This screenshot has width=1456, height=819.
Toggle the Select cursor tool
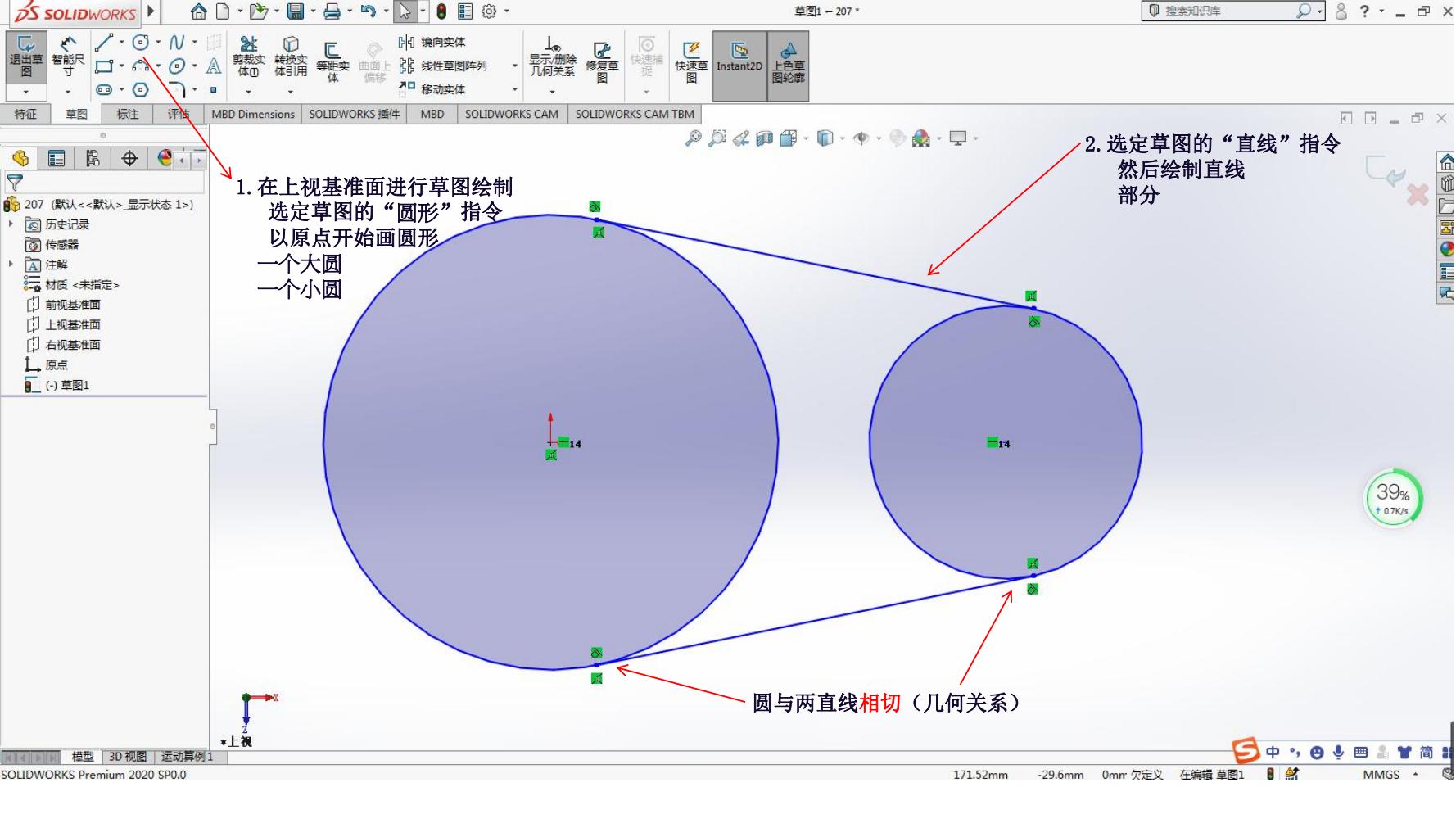pyautogui.click(x=405, y=11)
